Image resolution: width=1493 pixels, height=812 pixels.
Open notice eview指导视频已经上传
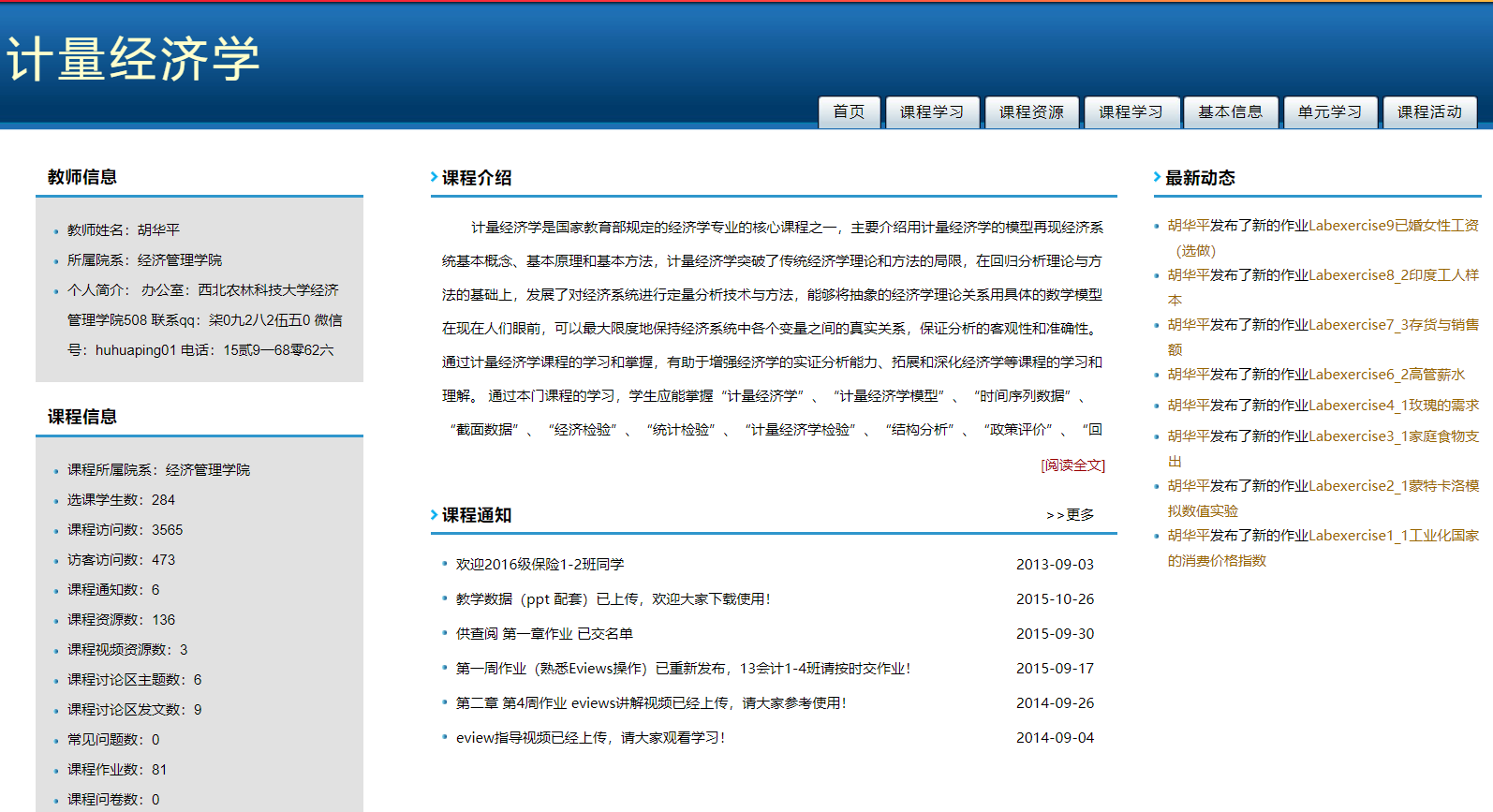point(590,738)
